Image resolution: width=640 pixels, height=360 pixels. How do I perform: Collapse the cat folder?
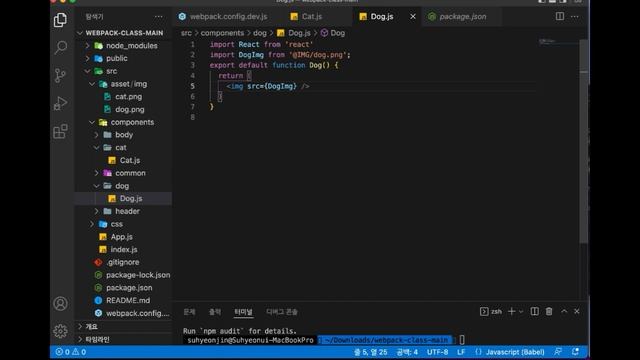tap(123, 147)
